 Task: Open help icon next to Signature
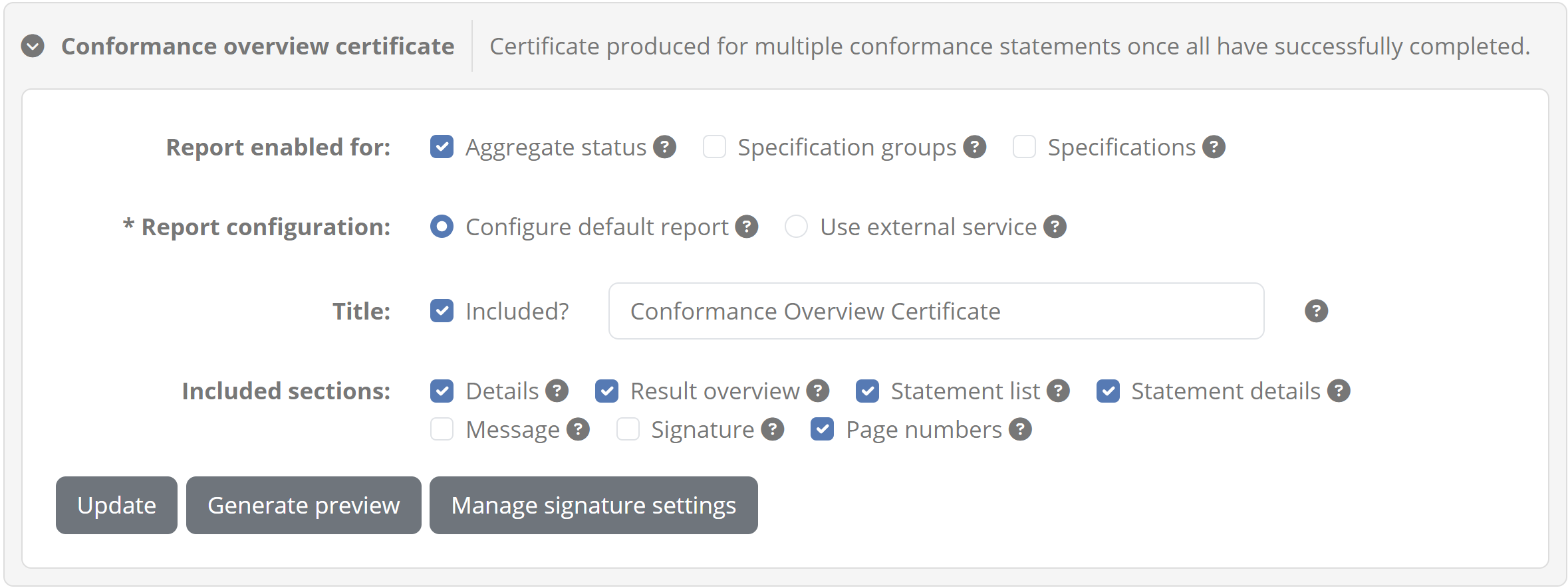pyautogui.click(x=773, y=429)
